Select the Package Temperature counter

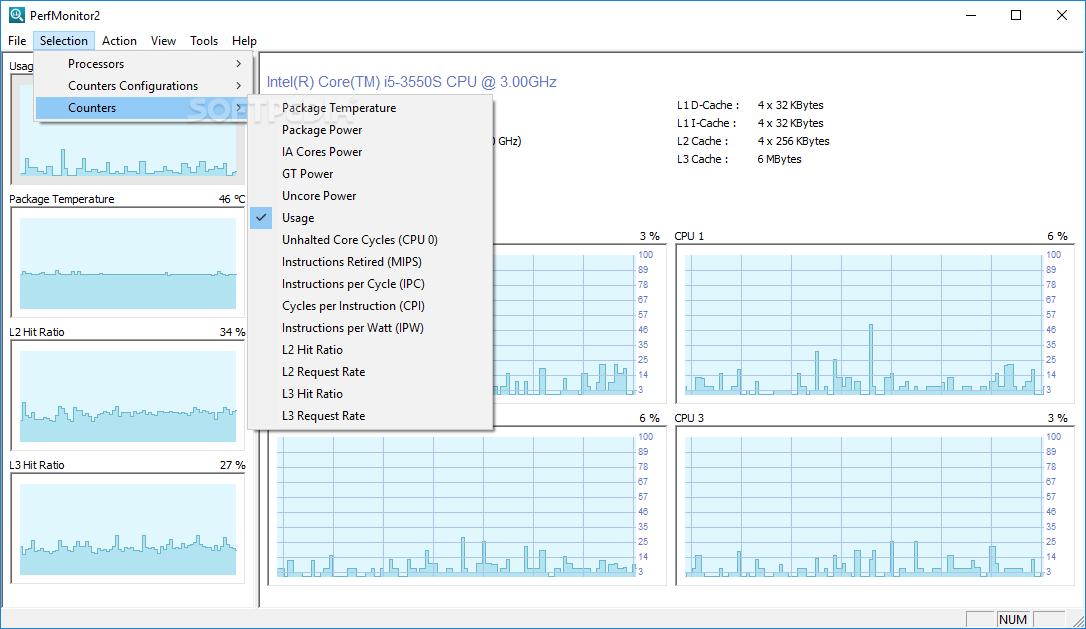(371, 108)
